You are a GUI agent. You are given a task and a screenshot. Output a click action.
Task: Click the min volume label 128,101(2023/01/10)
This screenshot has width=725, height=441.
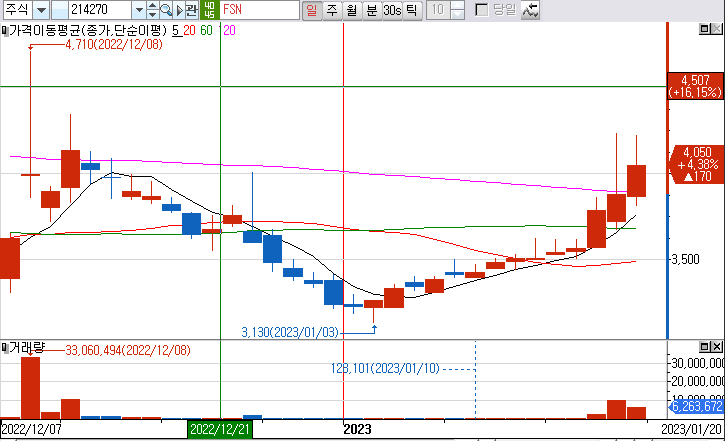click(385, 368)
